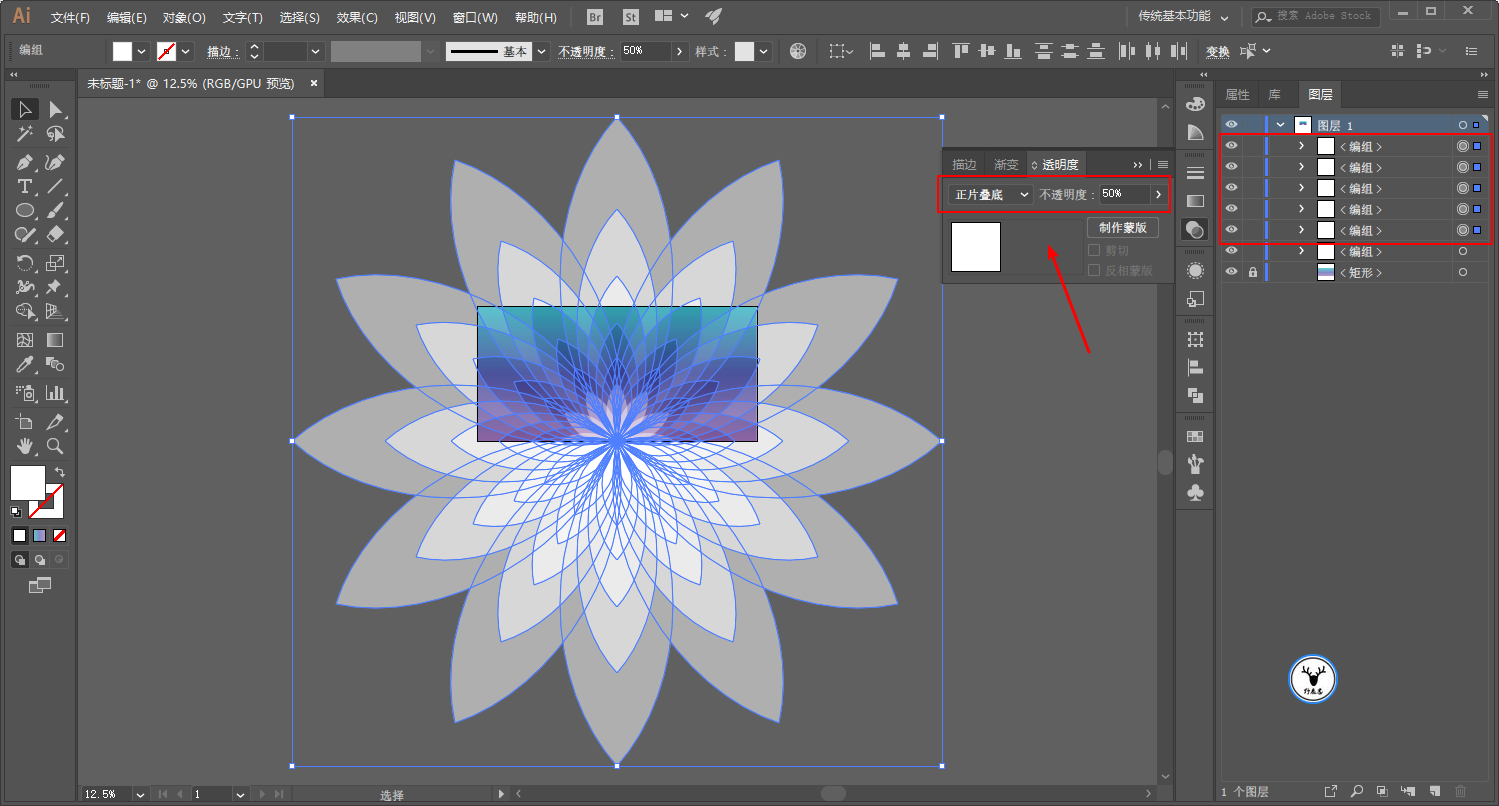Click the 变换 link in the control bar

[1217, 51]
